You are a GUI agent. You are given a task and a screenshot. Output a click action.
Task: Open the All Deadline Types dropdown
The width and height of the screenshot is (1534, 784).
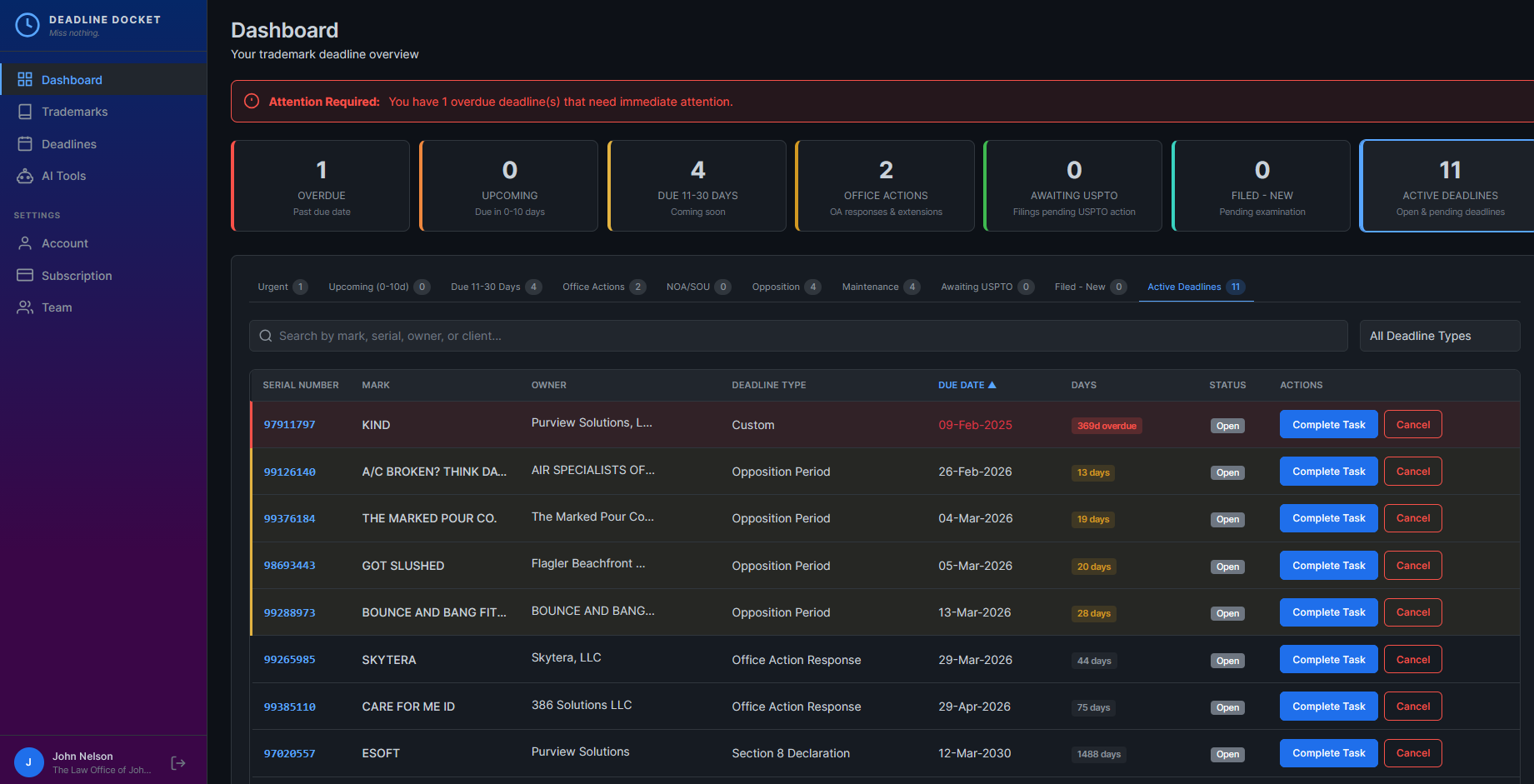1439,335
